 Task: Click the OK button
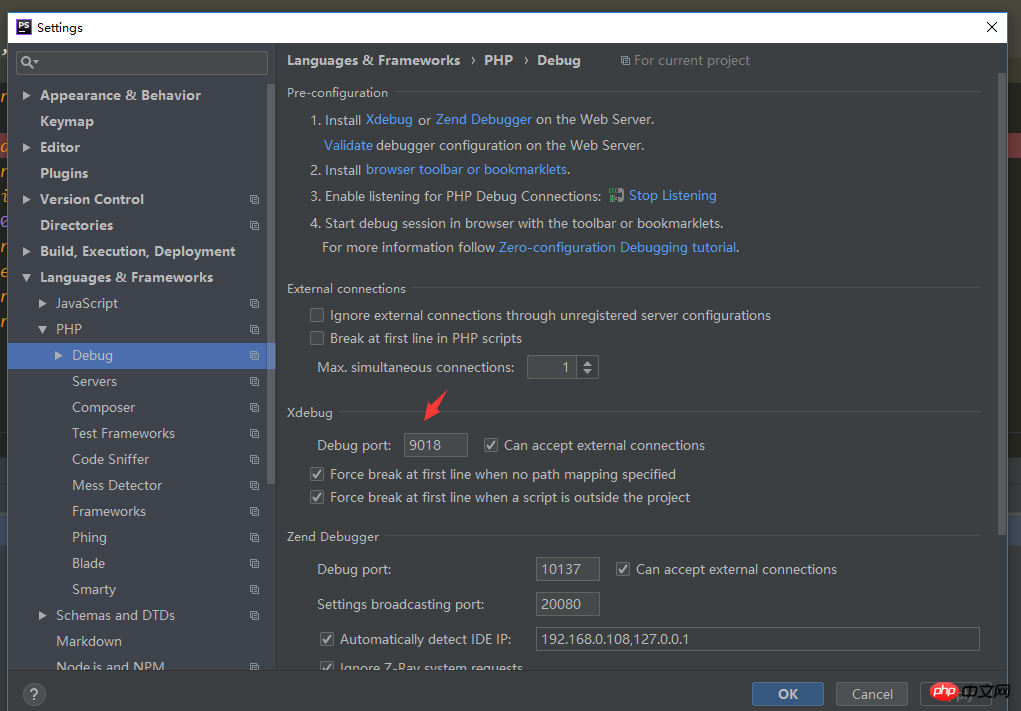pyautogui.click(x=788, y=694)
